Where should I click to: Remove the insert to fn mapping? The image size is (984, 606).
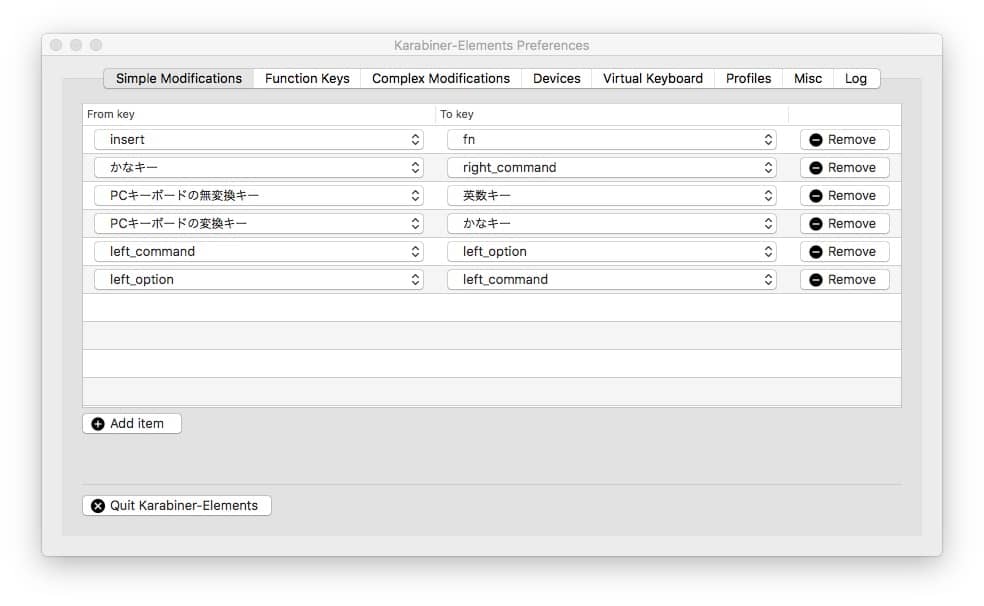point(845,139)
